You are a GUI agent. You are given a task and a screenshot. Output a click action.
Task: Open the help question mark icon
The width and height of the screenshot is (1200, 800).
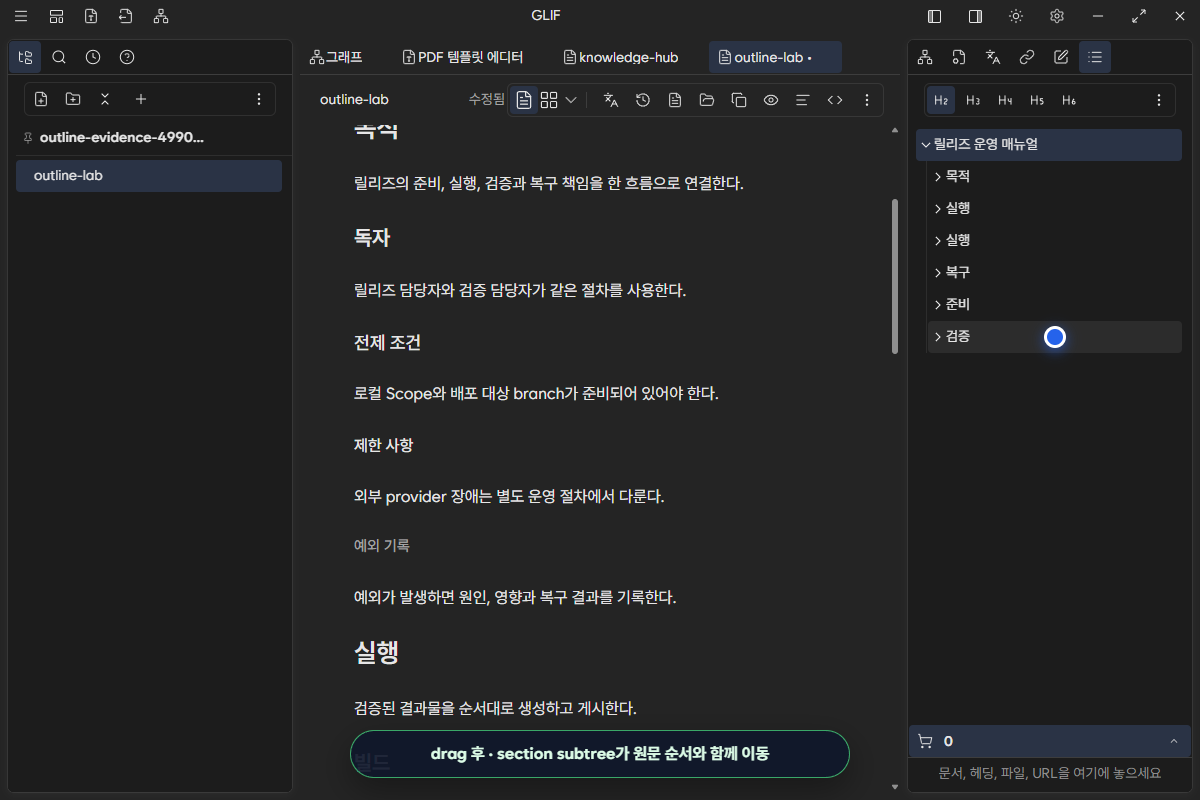[127, 57]
